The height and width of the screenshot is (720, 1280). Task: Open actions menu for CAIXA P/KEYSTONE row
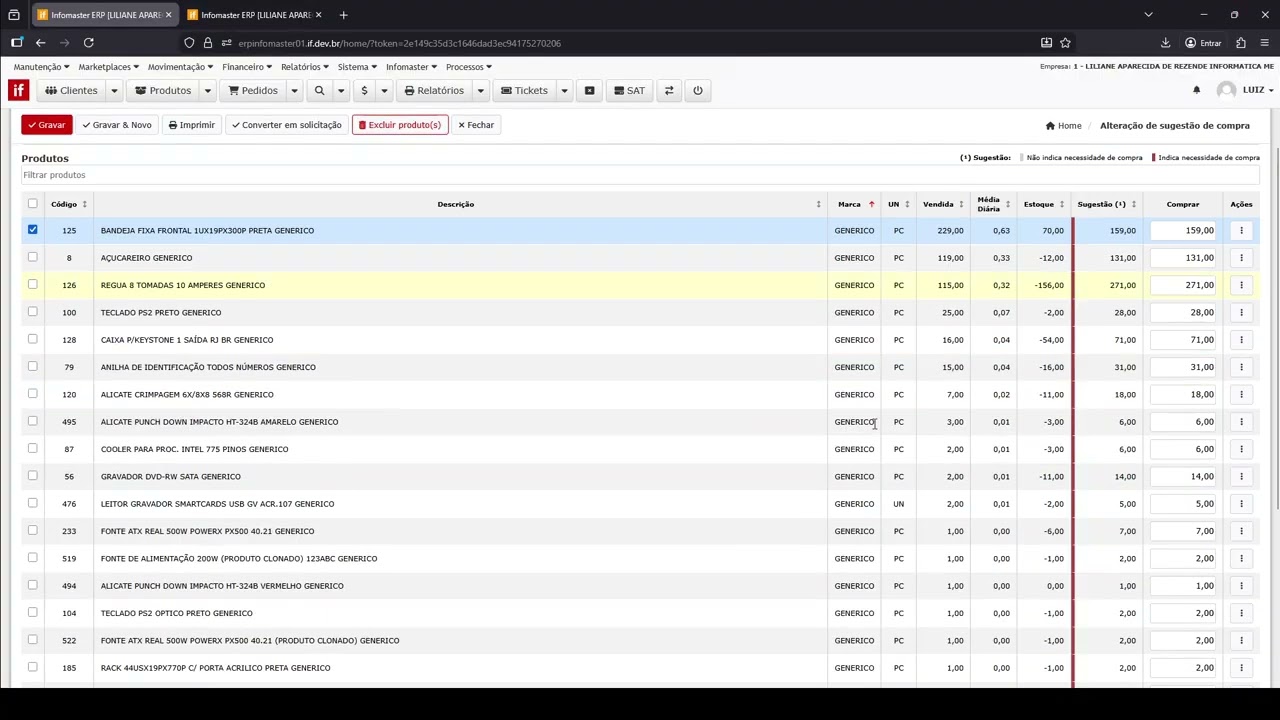pyautogui.click(x=1241, y=340)
